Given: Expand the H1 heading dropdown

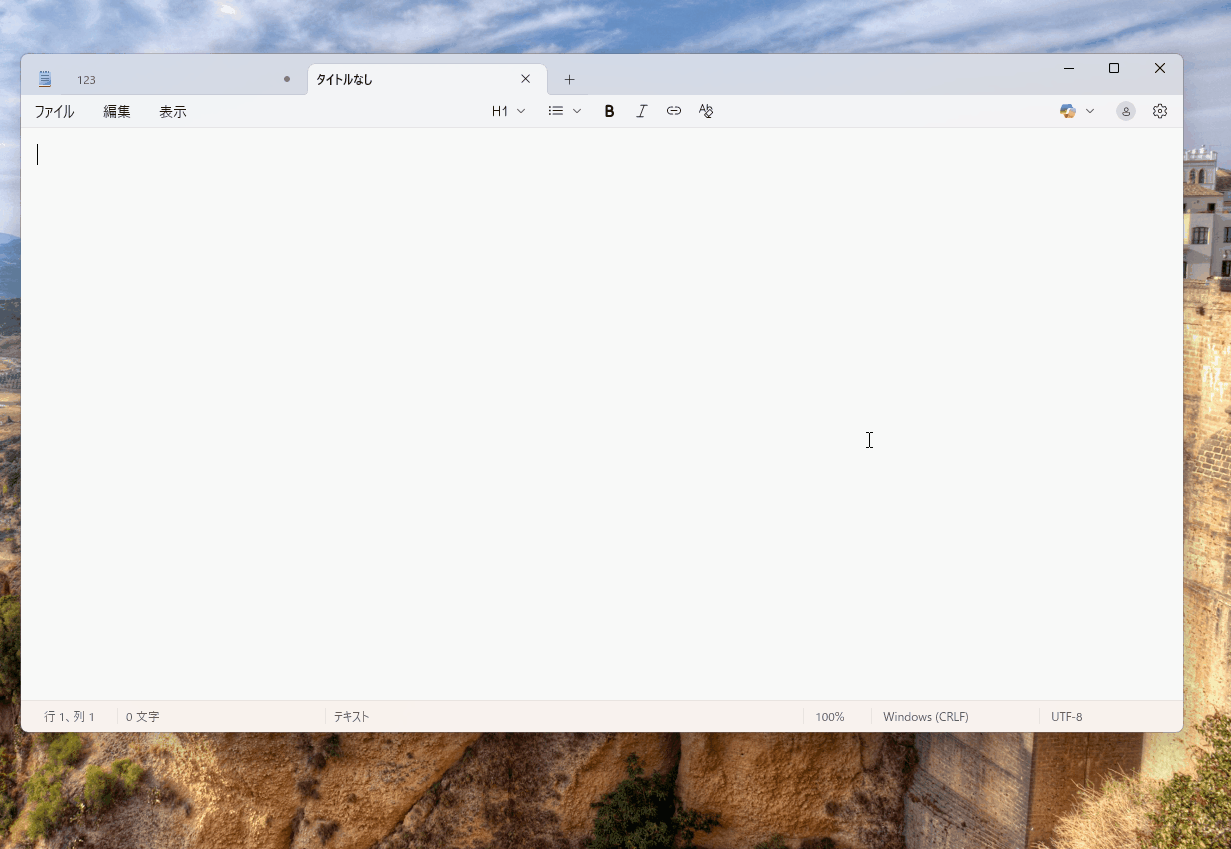Looking at the screenshot, I should (x=508, y=111).
